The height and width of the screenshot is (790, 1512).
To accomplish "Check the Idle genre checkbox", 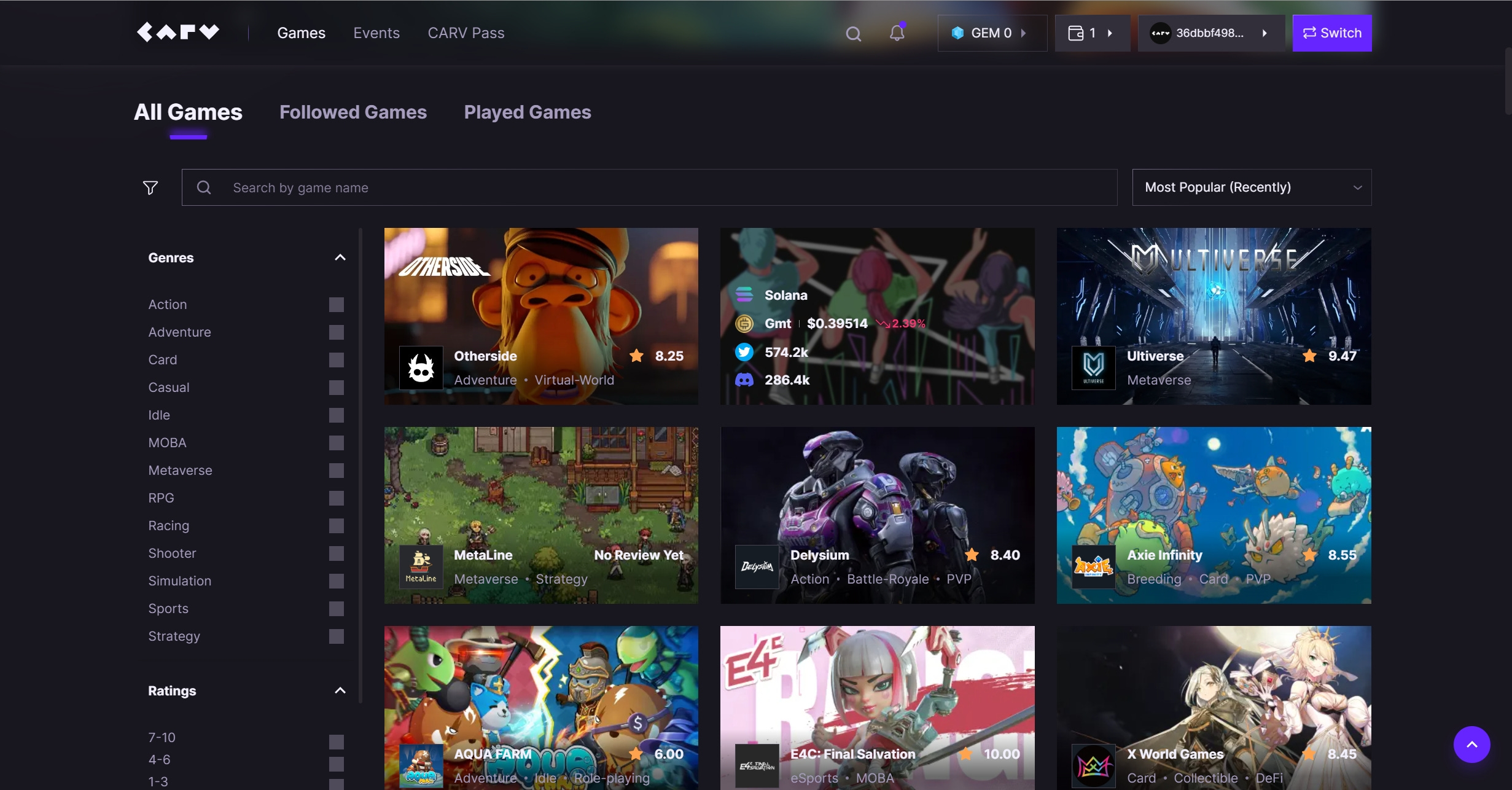I will [x=336, y=415].
